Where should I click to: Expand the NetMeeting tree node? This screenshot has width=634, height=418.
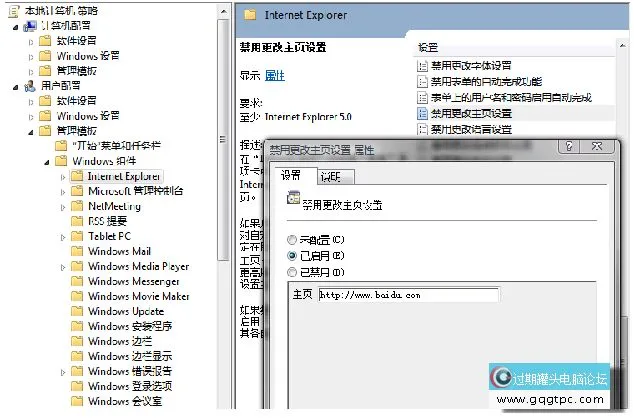pos(63,207)
